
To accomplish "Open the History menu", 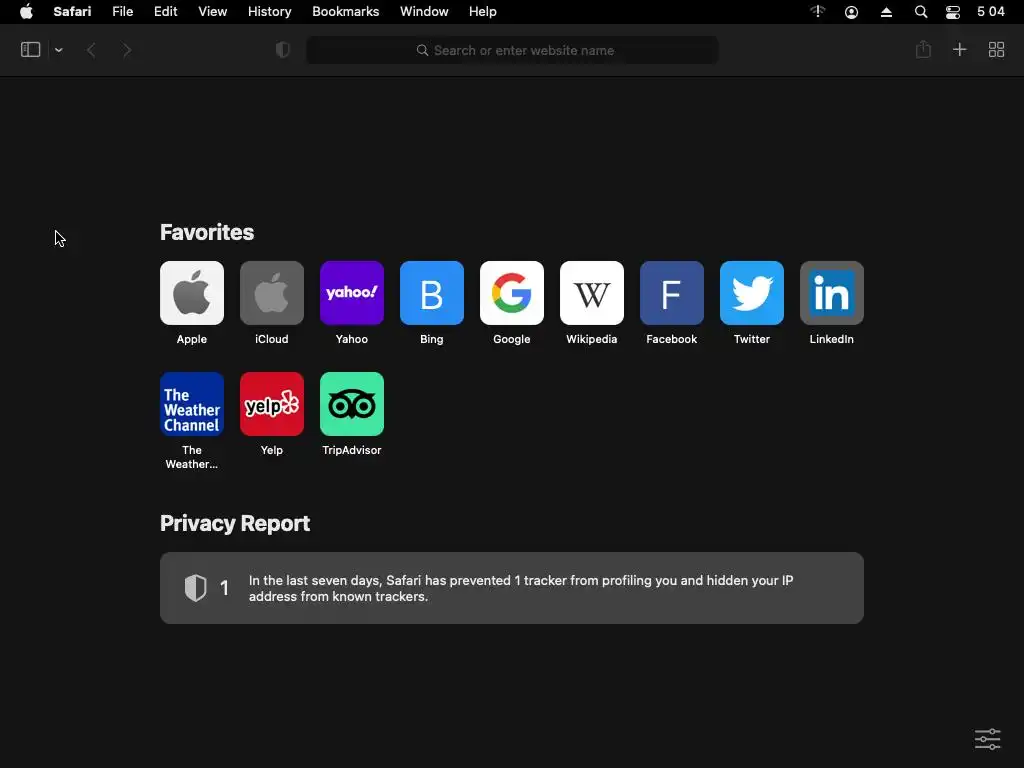I will (270, 12).
